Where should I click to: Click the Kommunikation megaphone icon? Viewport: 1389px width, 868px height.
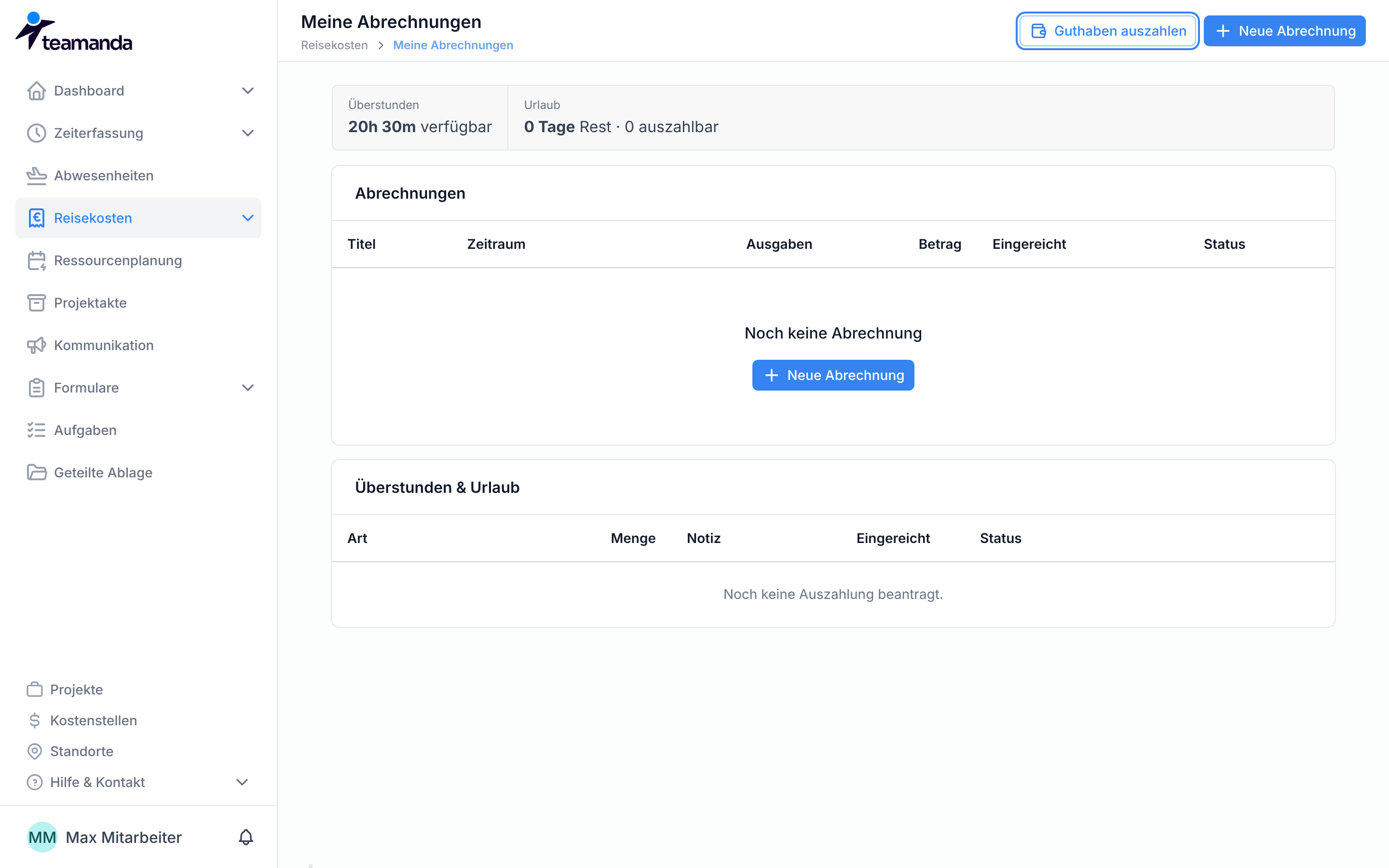pos(36,346)
